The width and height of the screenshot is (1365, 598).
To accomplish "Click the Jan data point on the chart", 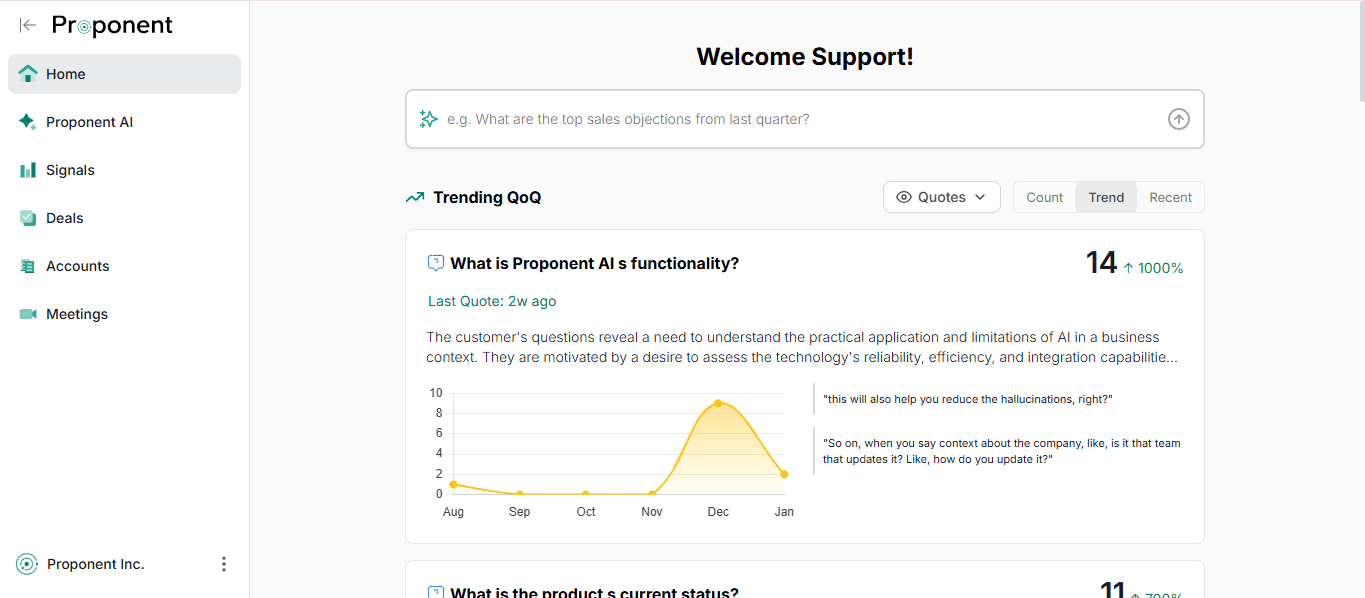I will coord(784,474).
